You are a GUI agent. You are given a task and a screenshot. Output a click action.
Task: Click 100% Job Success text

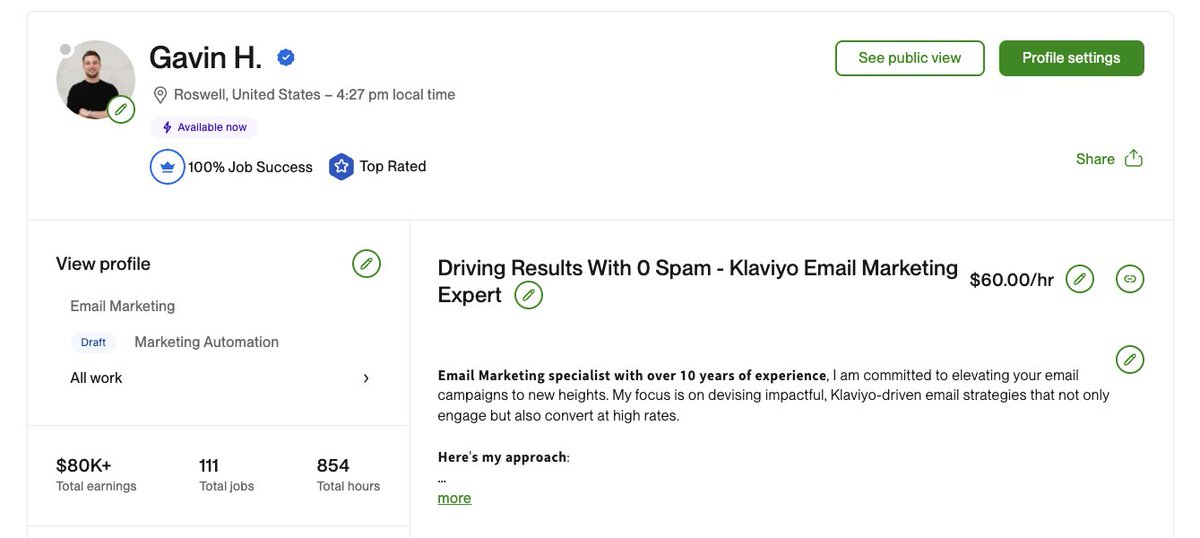pyautogui.click(x=250, y=167)
